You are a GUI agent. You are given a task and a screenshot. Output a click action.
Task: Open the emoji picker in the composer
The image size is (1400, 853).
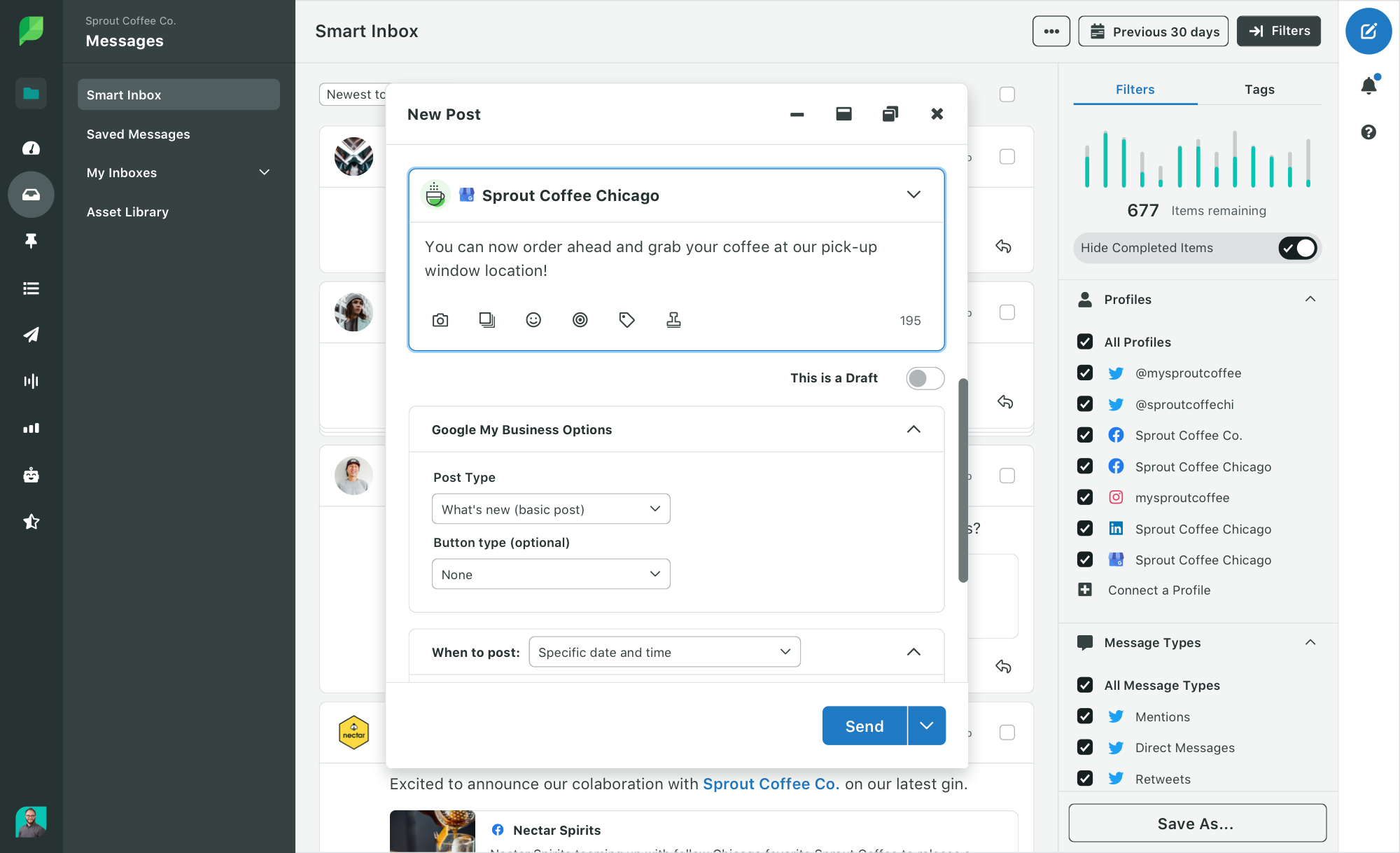533,320
